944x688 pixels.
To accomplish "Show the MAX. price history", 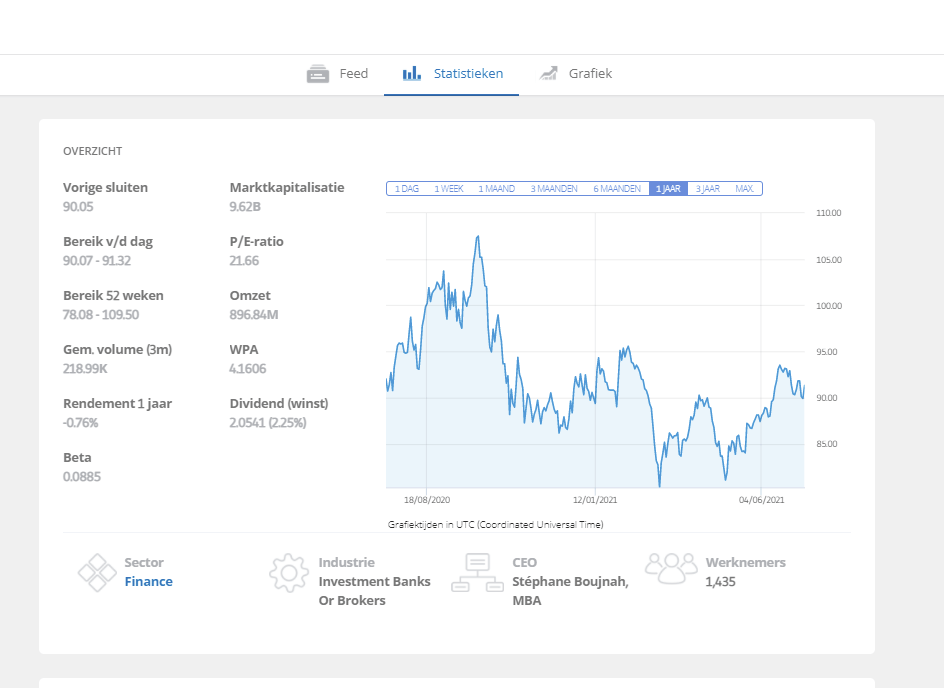I will pyautogui.click(x=745, y=188).
